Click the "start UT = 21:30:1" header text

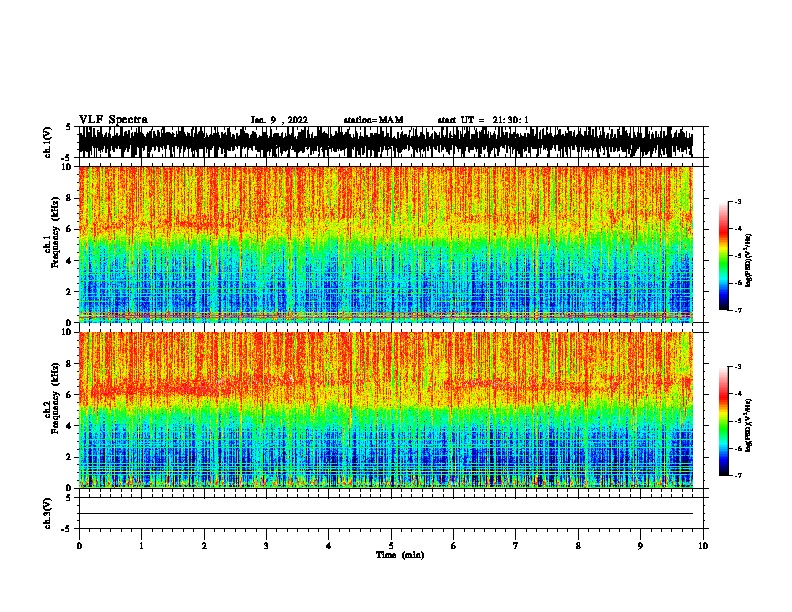click(x=483, y=120)
